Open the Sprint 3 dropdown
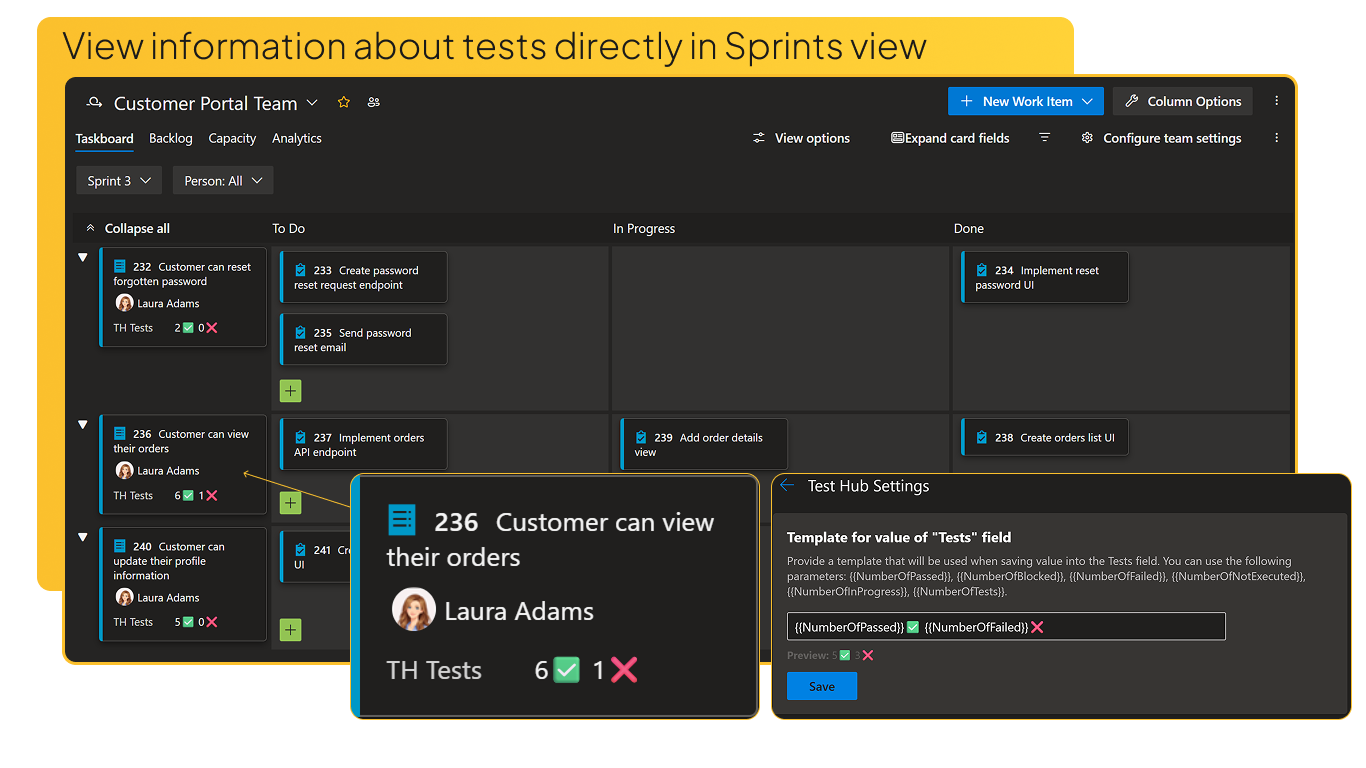Viewport: 1366px width, 768px height. coord(118,180)
